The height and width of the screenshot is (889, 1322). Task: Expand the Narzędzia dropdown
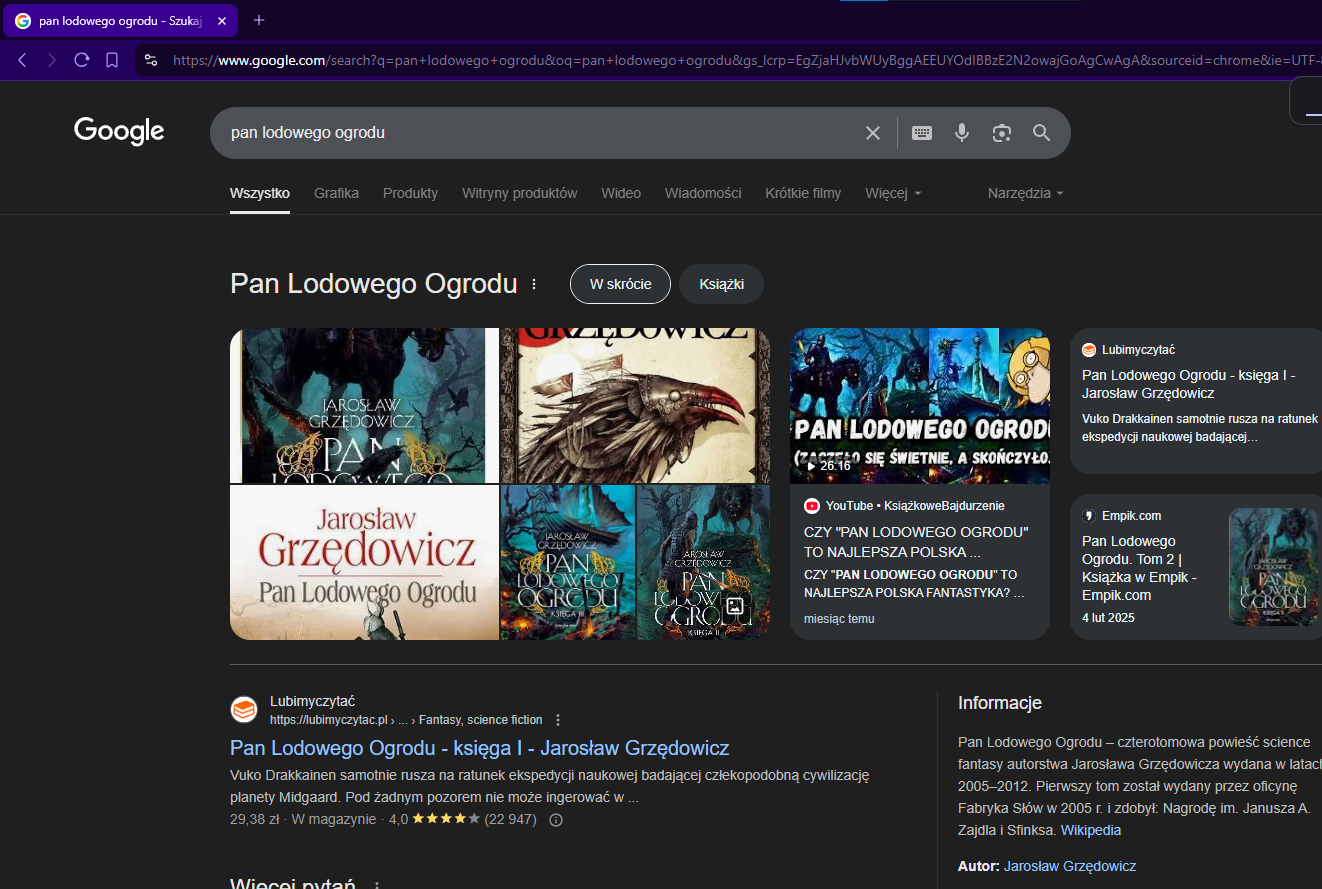(1025, 193)
